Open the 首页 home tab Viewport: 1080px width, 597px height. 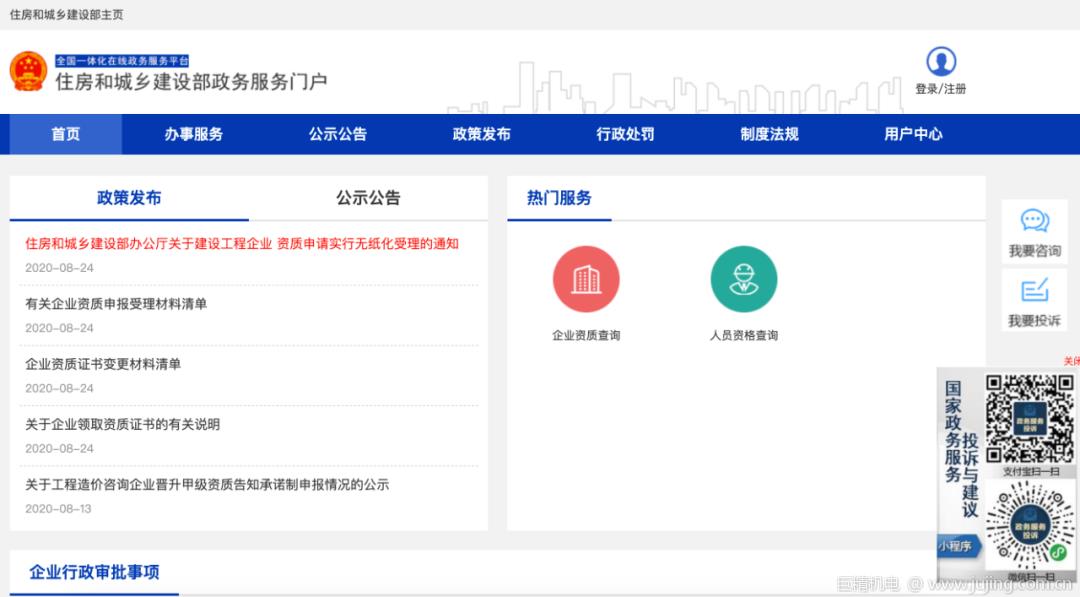click(63, 134)
